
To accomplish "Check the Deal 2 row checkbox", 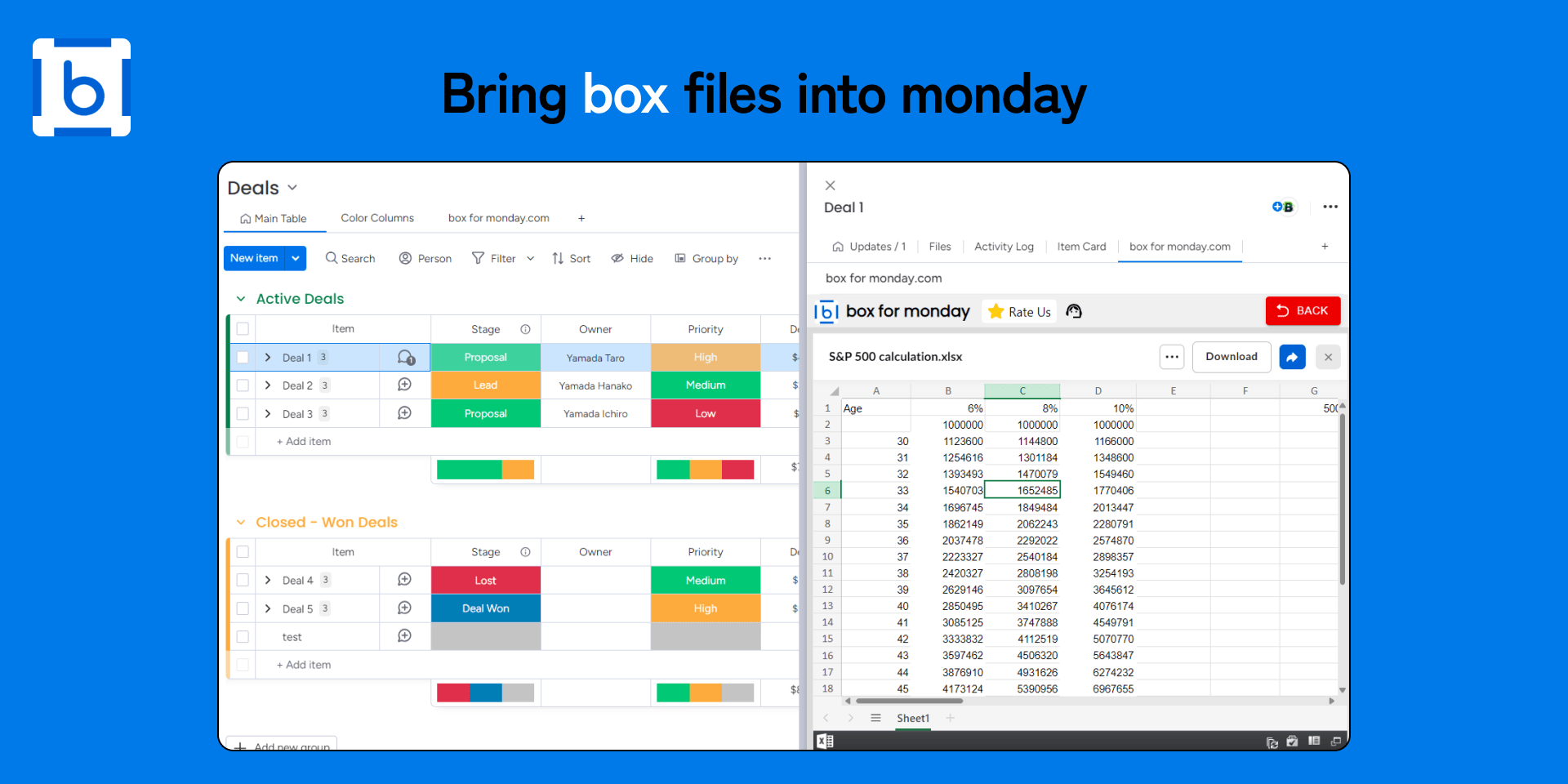I will click(243, 385).
